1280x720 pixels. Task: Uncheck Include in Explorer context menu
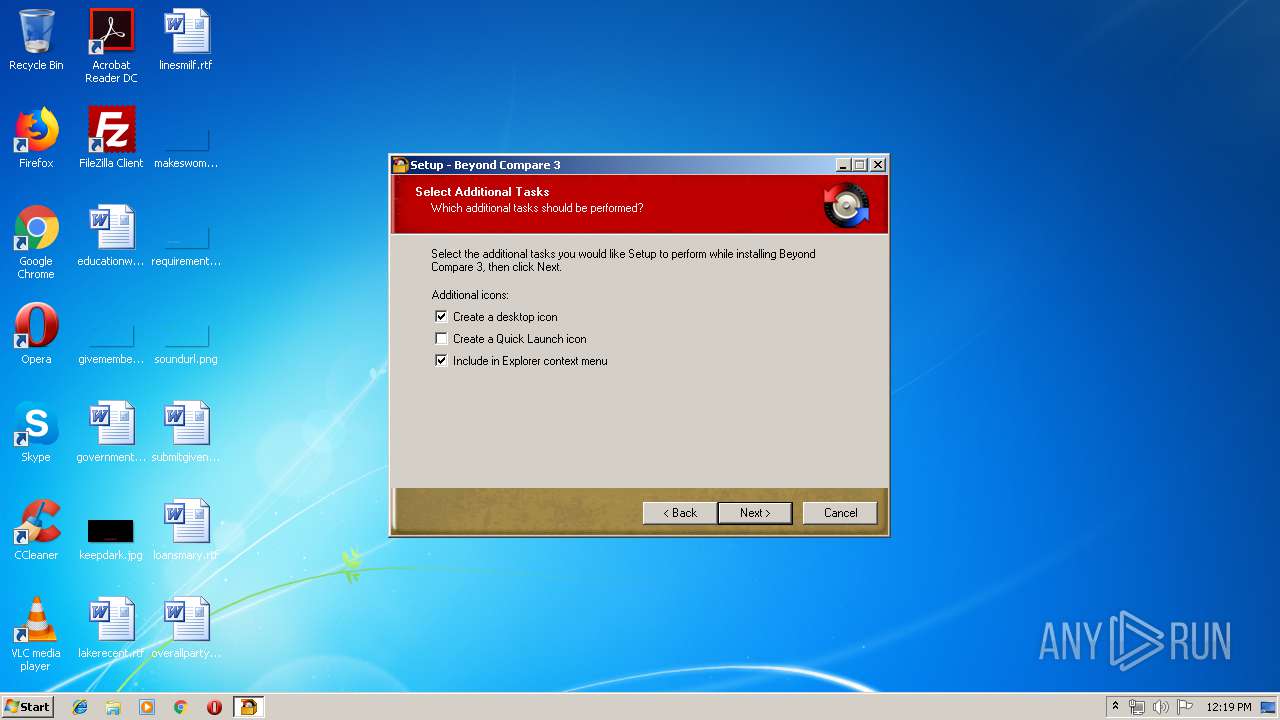click(441, 360)
